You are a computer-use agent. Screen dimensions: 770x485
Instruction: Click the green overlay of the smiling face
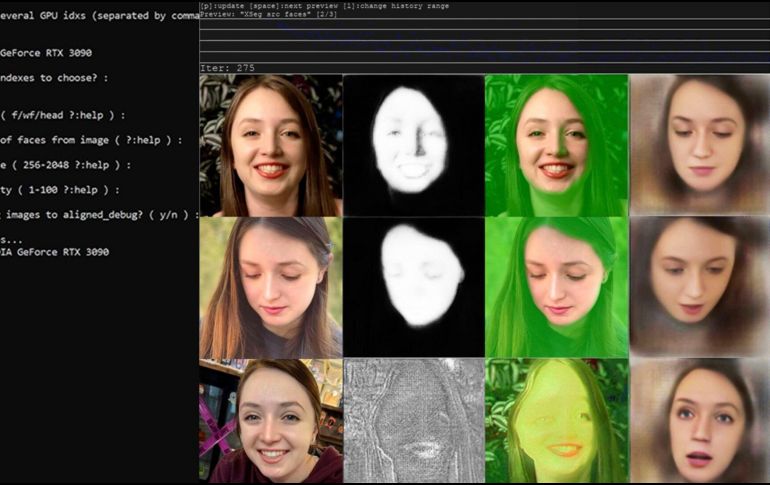556,145
